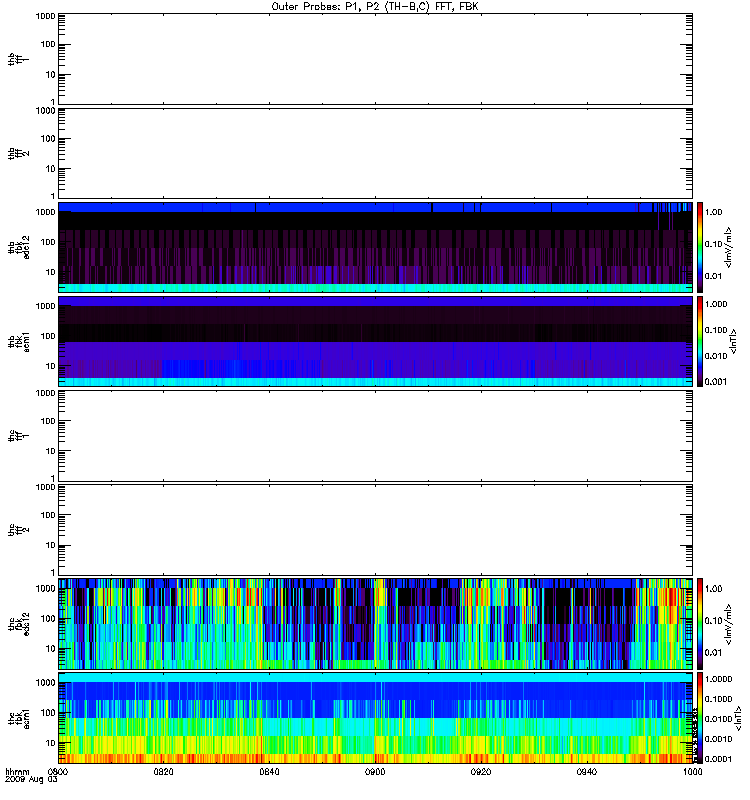Click the empty thb fff 1 plot panel
This screenshot has width=750, height=800.
(375, 59)
